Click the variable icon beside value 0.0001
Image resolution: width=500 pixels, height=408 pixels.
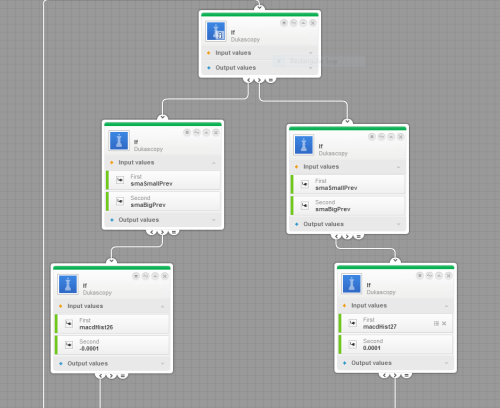pyautogui.click(x=353, y=344)
